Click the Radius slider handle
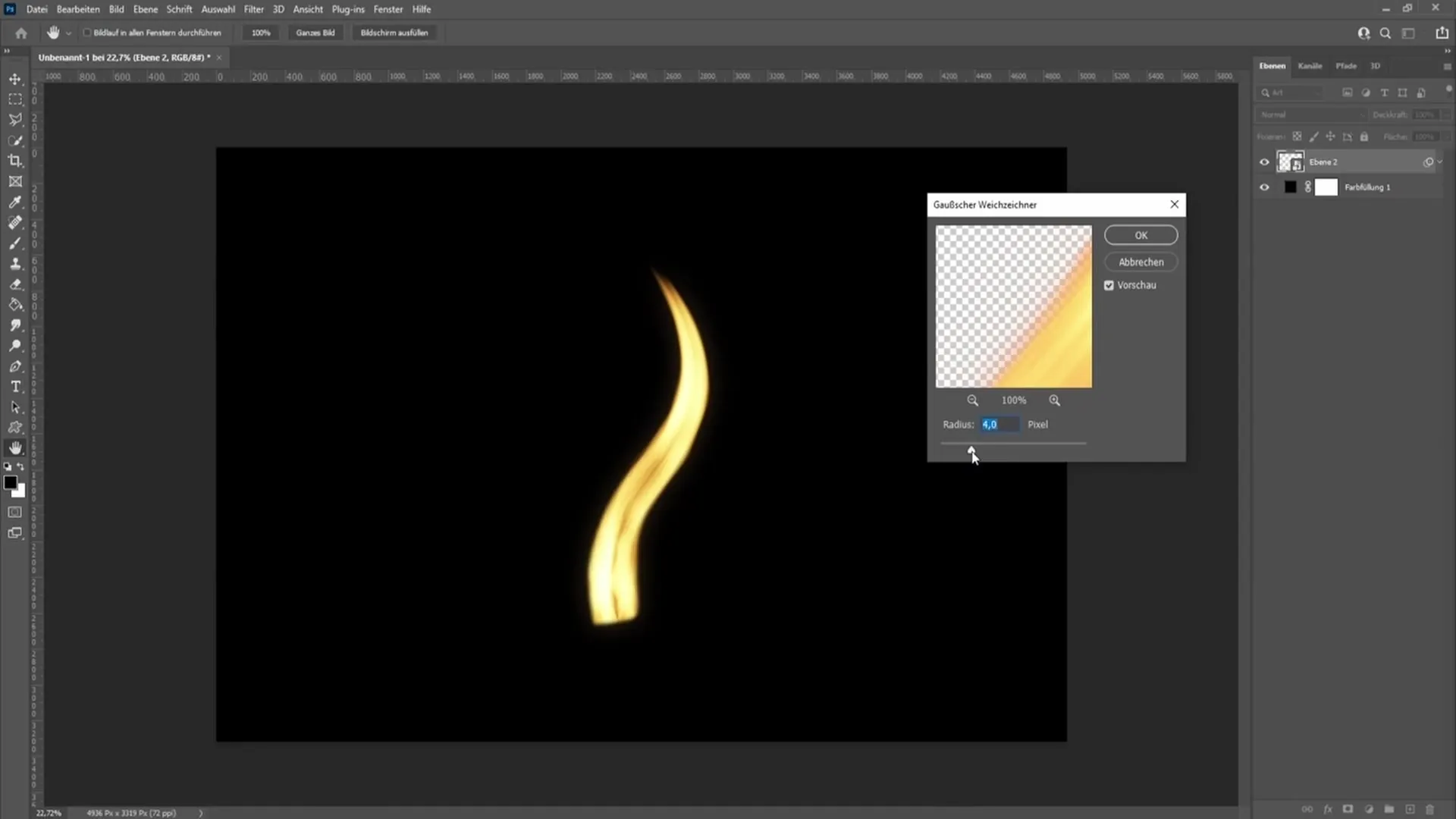 point(971,450)
